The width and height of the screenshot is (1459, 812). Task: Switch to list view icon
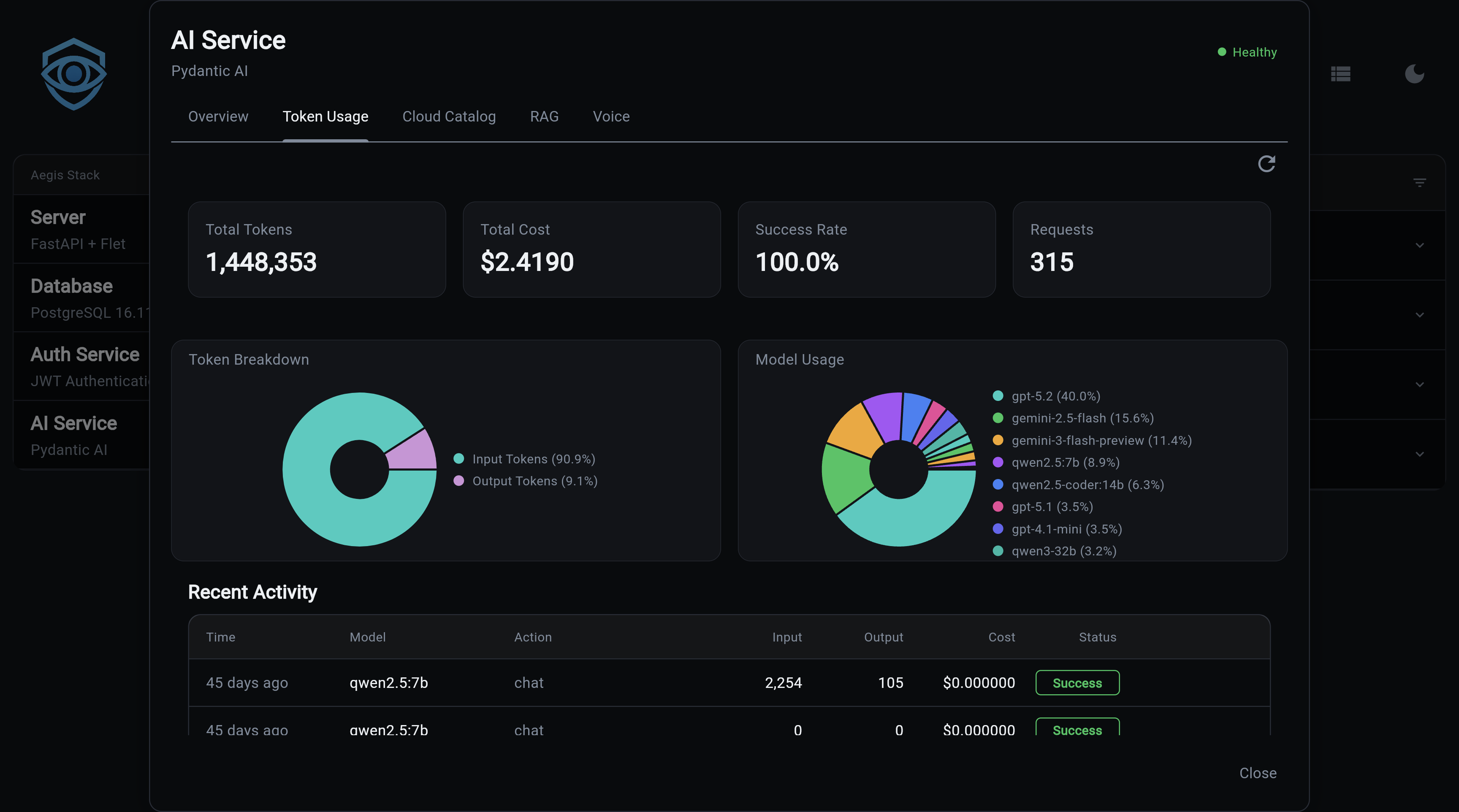1341,73
